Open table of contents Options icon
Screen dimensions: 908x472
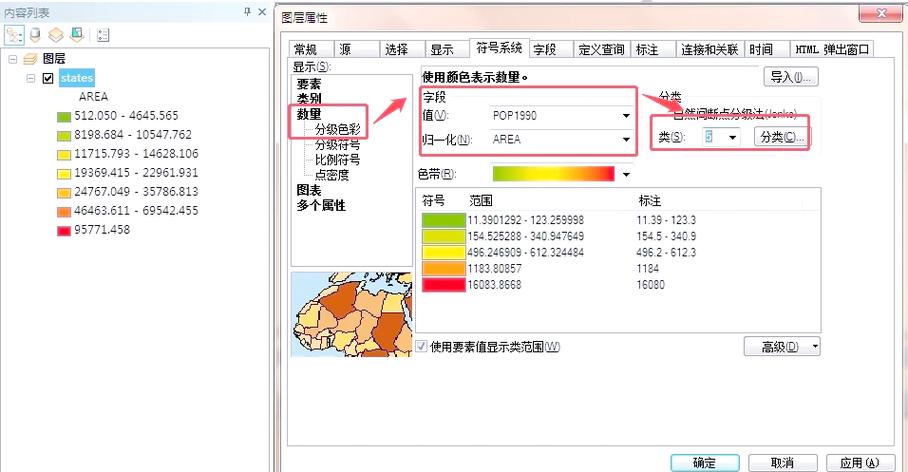pos(103,35)
